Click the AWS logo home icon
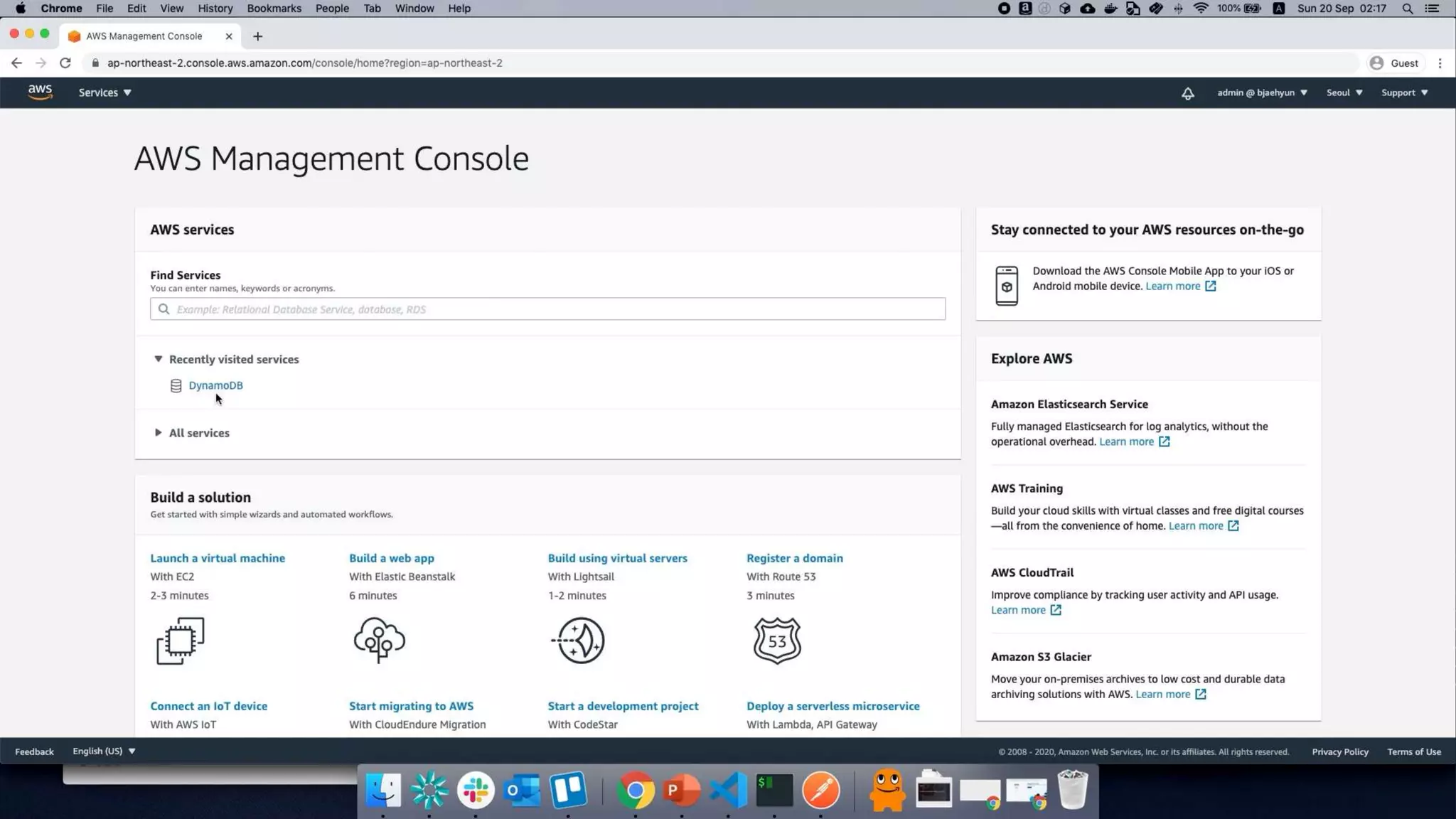Screen dimensions: 1456x819 tap(40, 92)
